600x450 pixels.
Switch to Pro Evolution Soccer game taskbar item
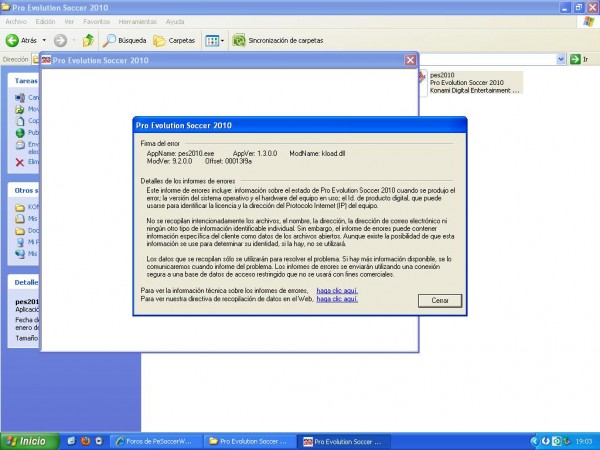344,442
